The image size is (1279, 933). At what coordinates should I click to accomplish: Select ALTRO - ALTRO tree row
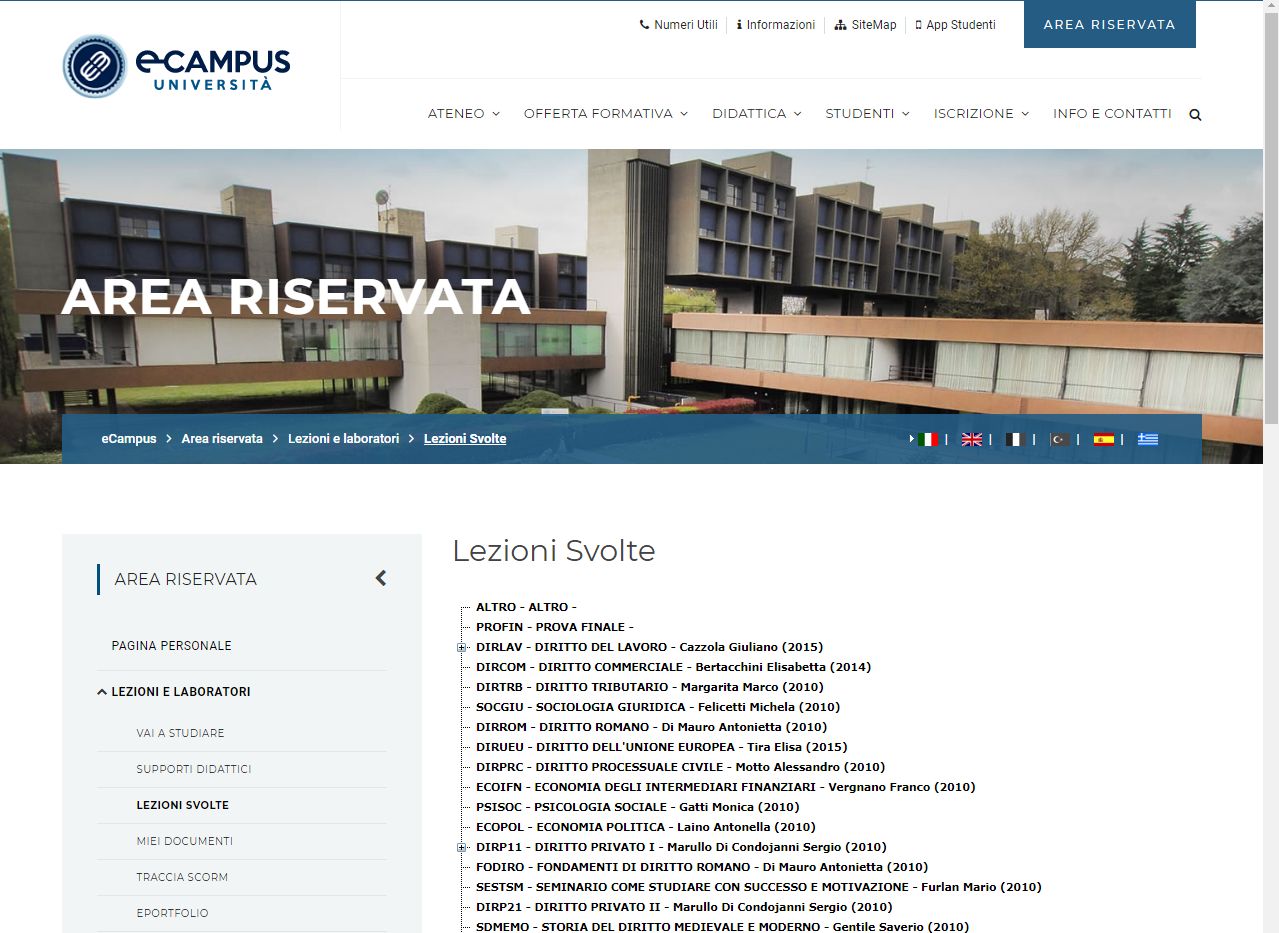click(526, 607)
